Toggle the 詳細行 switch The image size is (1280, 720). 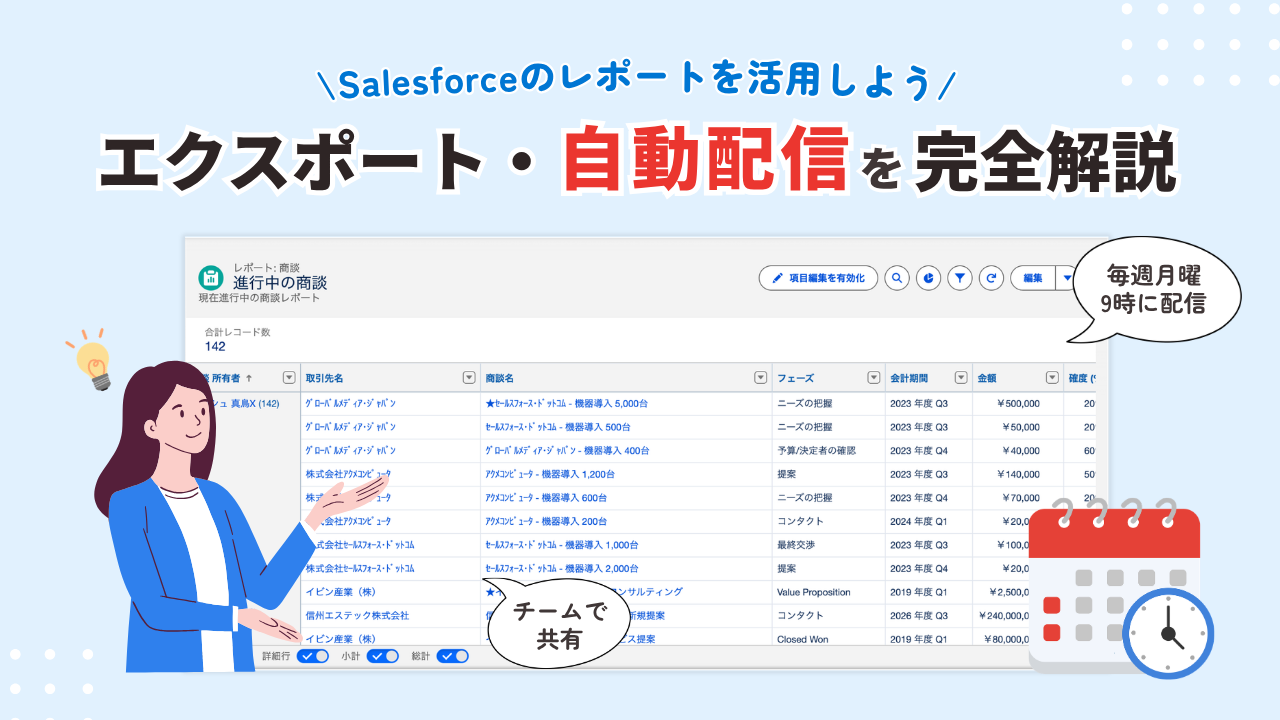click(314, 656)
